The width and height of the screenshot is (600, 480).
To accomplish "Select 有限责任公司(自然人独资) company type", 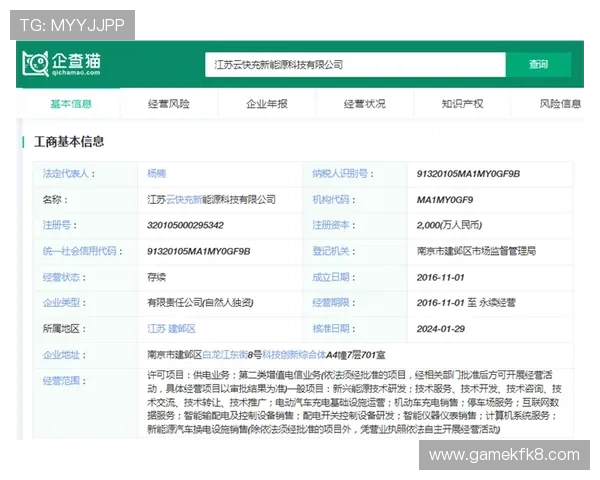I will tap(200, 303).
